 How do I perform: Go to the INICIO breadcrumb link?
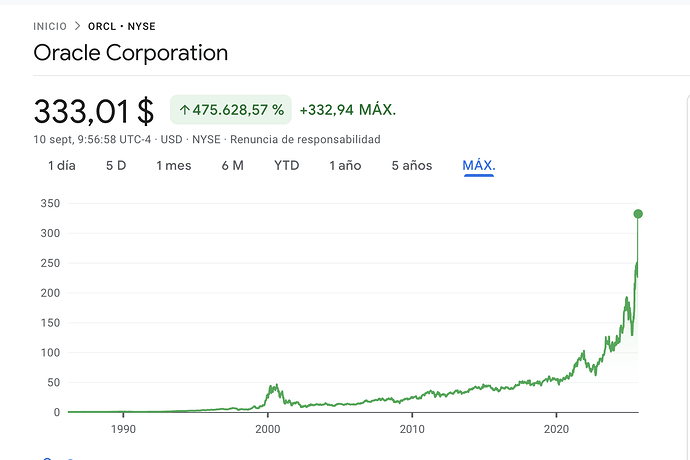(50, 26)
